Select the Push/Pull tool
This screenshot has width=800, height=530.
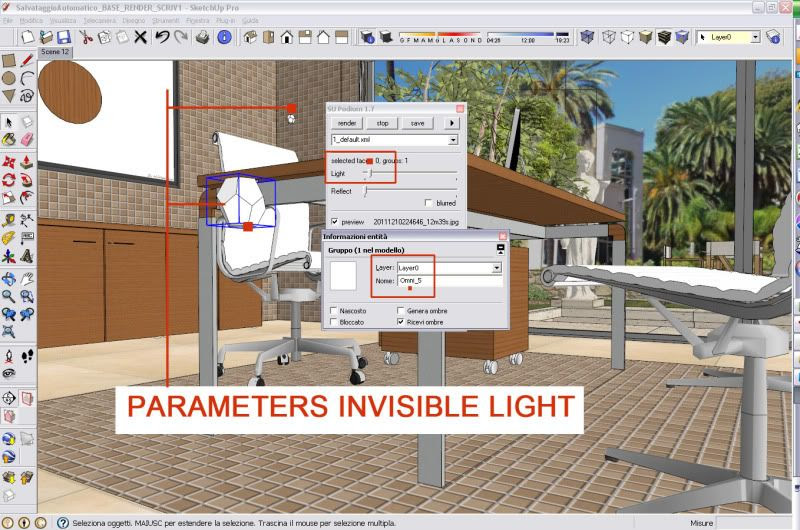[27, 162]
